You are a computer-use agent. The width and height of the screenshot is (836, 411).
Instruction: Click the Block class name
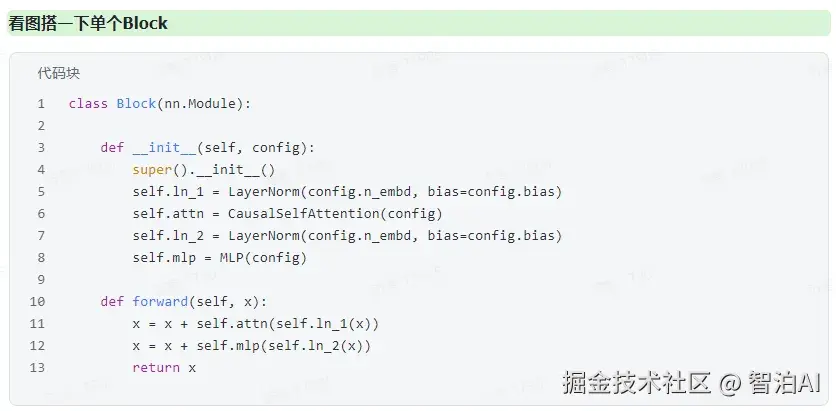(x=136, y=103)
